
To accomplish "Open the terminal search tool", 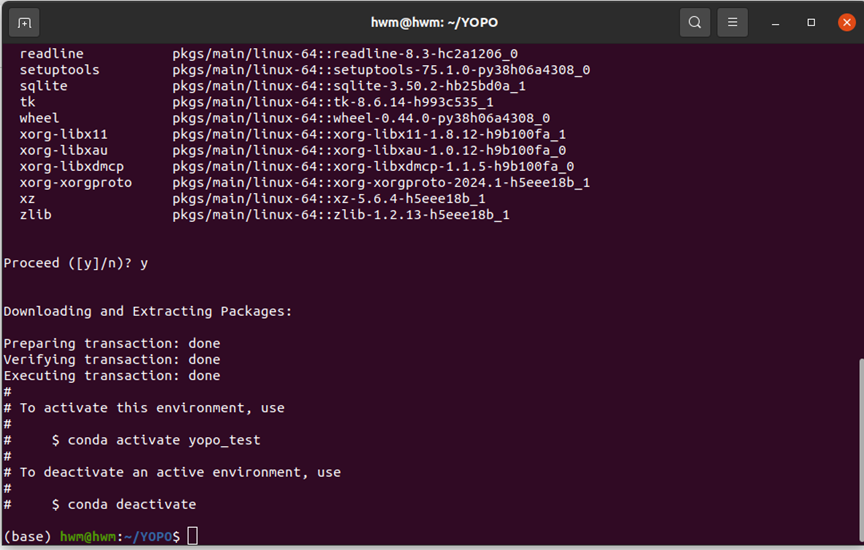I will point(695,23).
